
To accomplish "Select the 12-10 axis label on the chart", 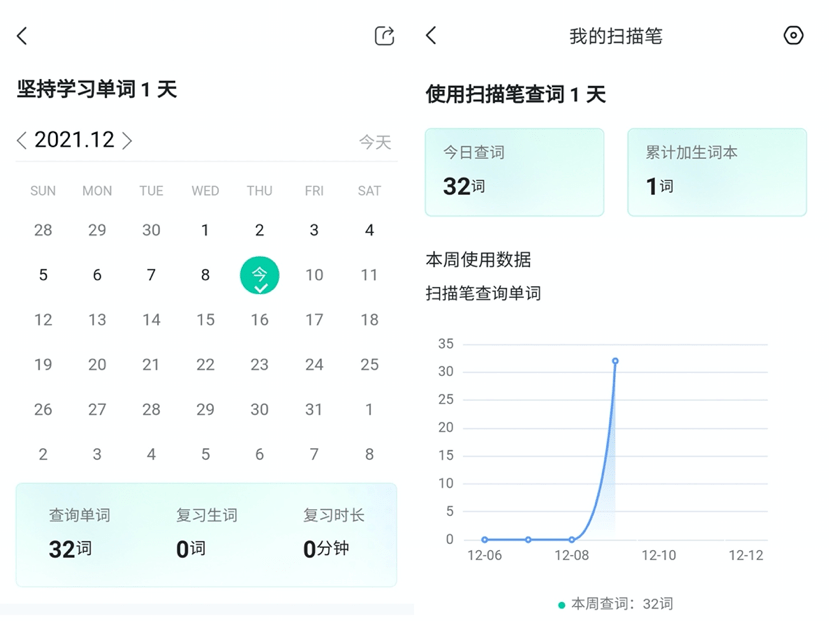I will (x=660, y=556).
